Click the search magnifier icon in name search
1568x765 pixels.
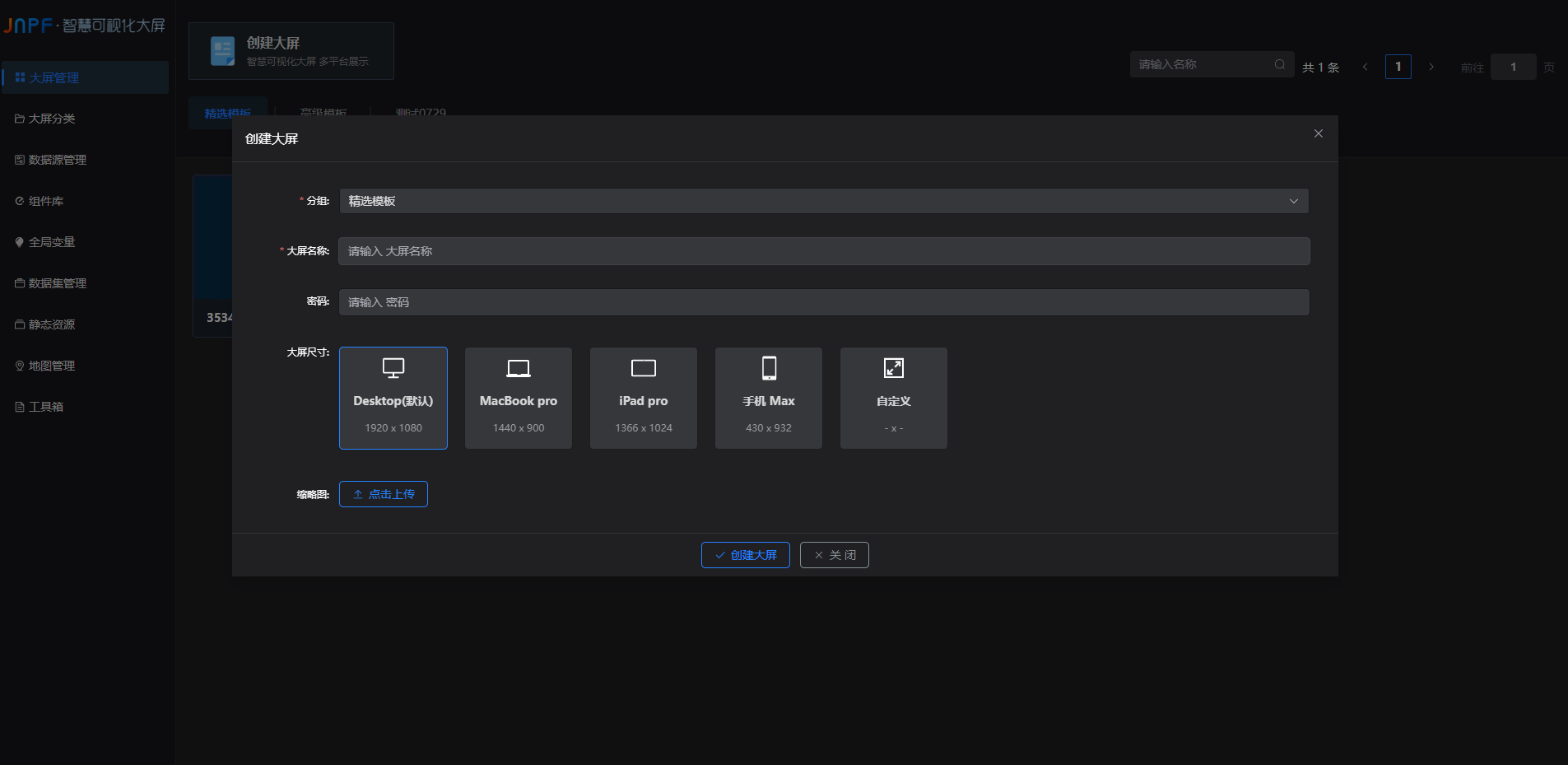pyautogui.click(x=1280, y=64)
